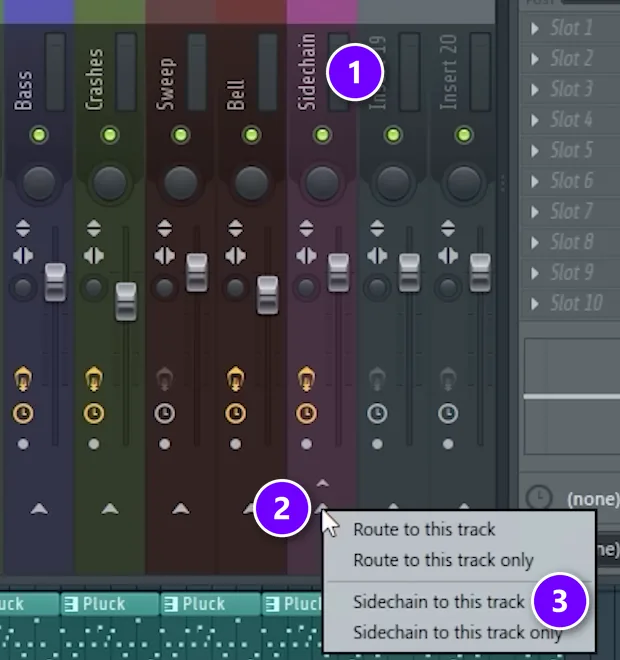Image resolution: width=620 pixels, height=660 pixels.
Task: Click the Bell track volume fader
Action: [x=267, y=295]
